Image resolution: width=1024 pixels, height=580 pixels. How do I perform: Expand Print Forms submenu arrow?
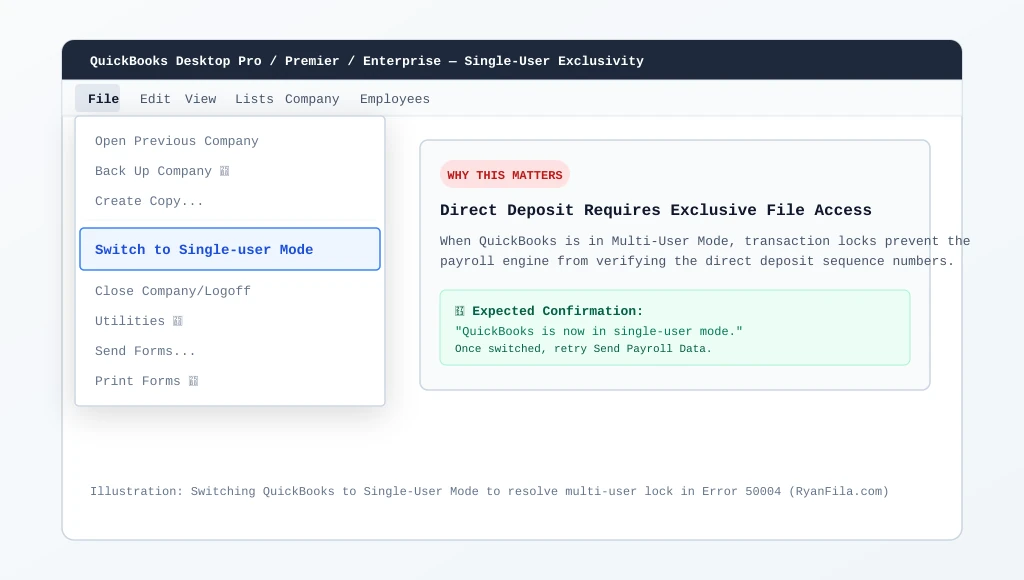click(193, 381)
